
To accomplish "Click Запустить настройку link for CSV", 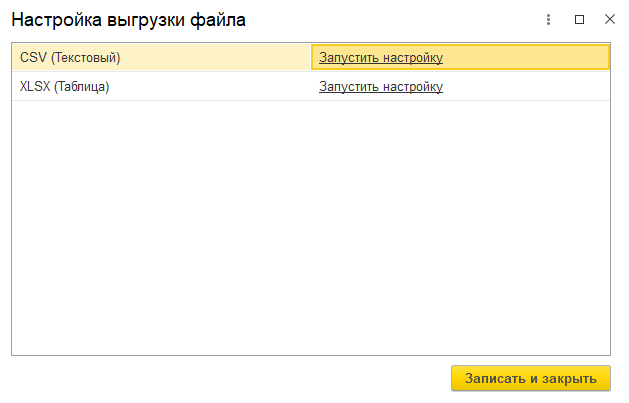I will click(381, 58).
